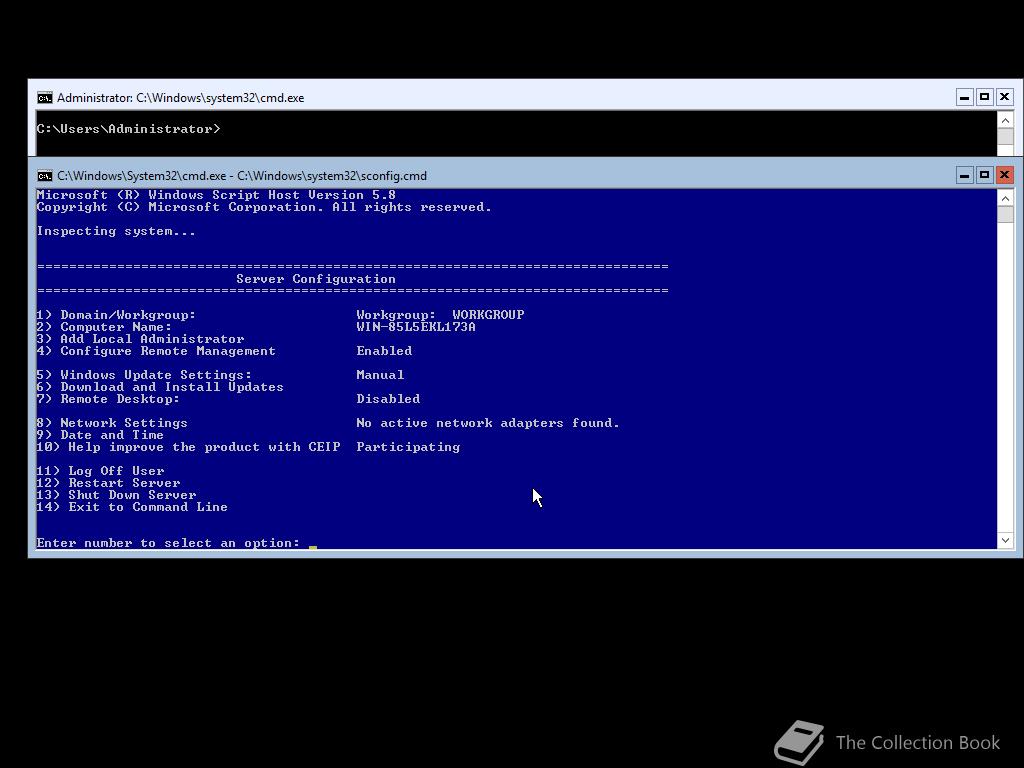This screenshot has width=1024, height=768.
Task: Click the 'Participating' CEIP value
Action: coord(408,447)
